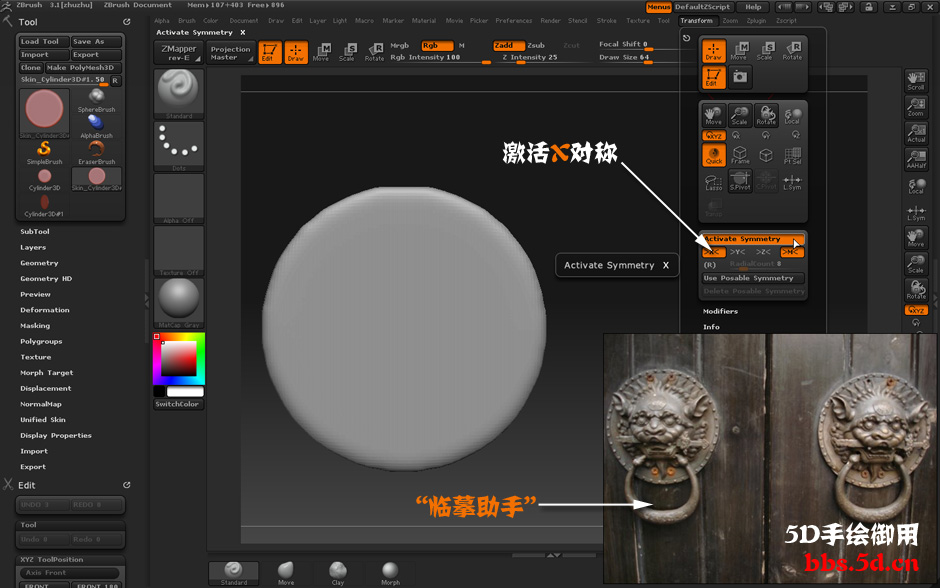The image size is (940, 588).
Task: Pick the Cylinder3D tool icon
Action: 44,179
